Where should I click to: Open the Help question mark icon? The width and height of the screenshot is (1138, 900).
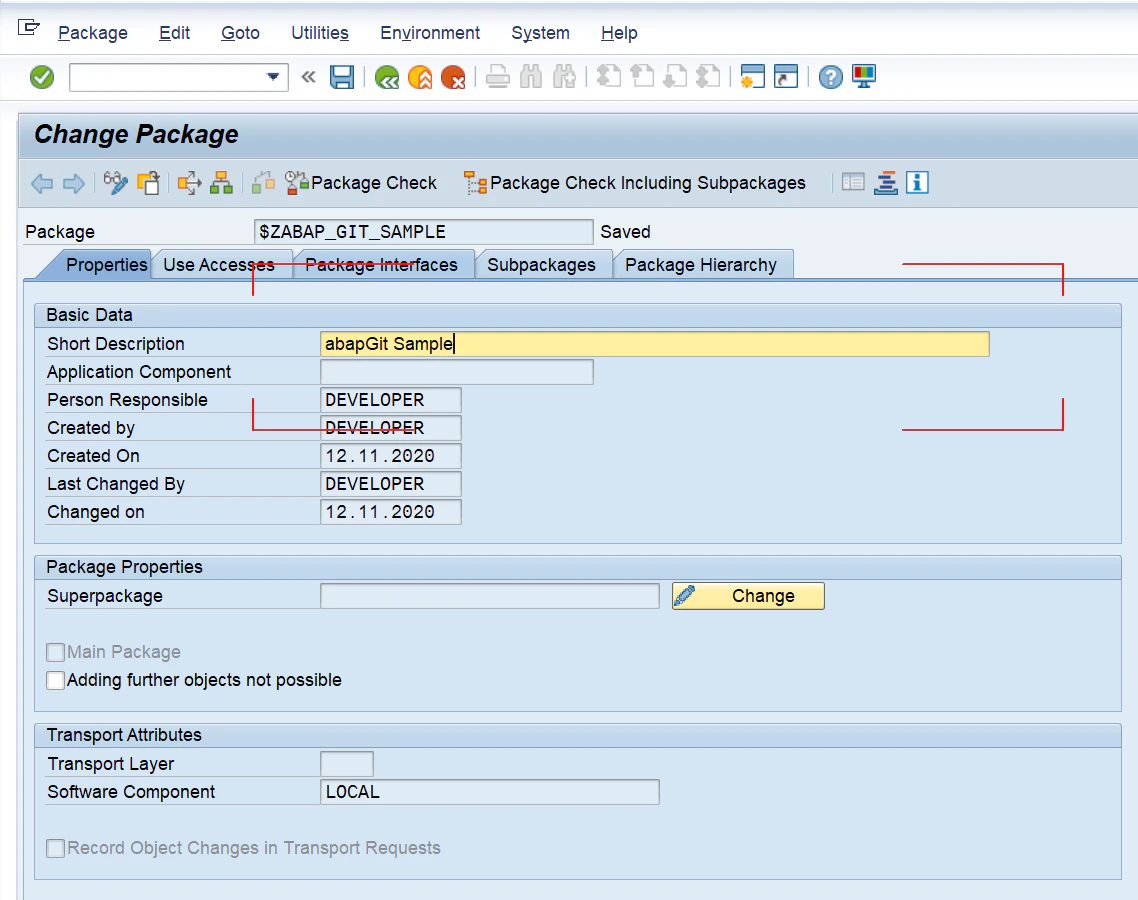tap(830, 77)
